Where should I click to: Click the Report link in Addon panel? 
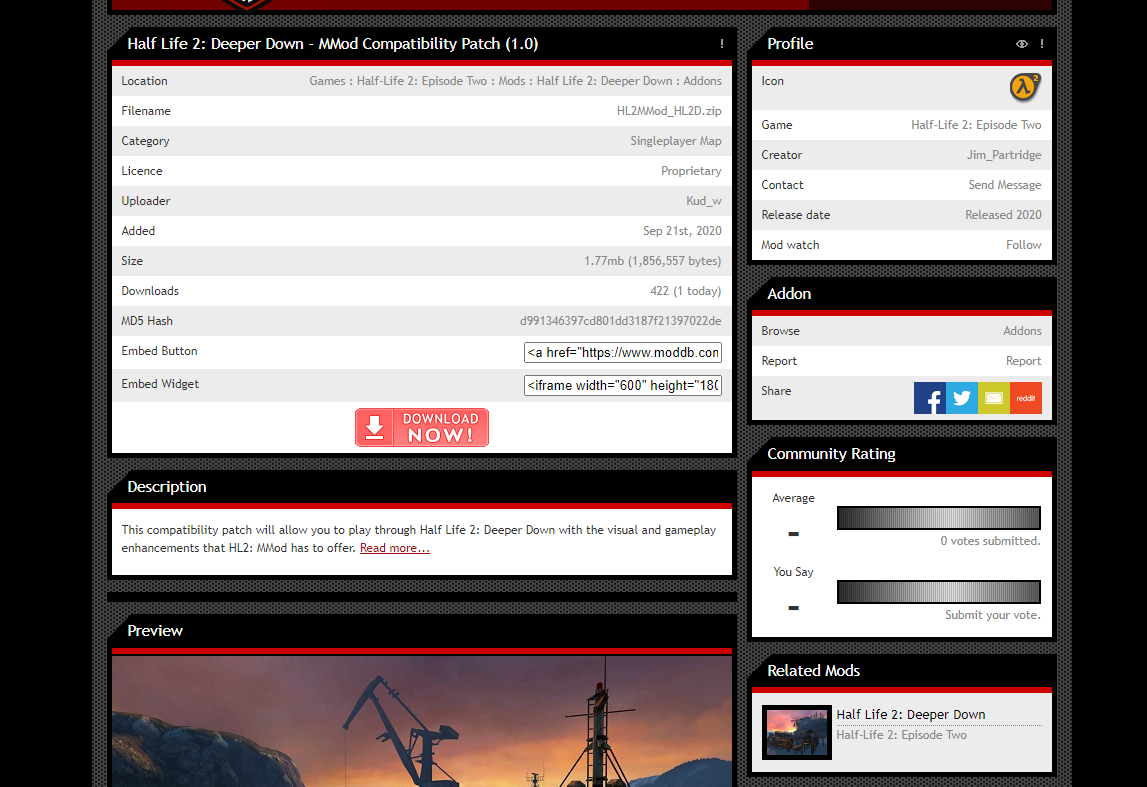click(1023, 361)
